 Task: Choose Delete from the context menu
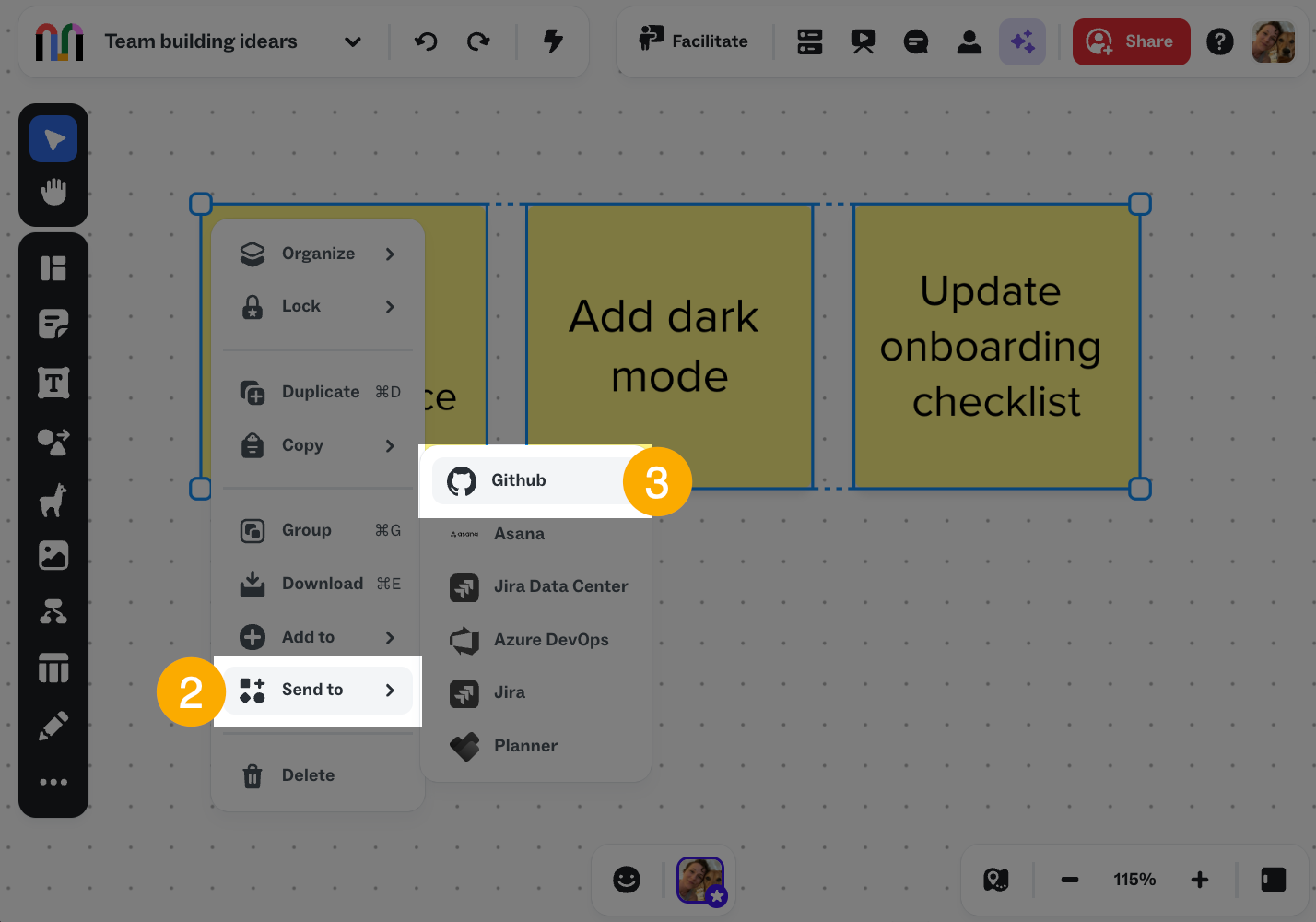pyautogui.click(x=318, y=775)
